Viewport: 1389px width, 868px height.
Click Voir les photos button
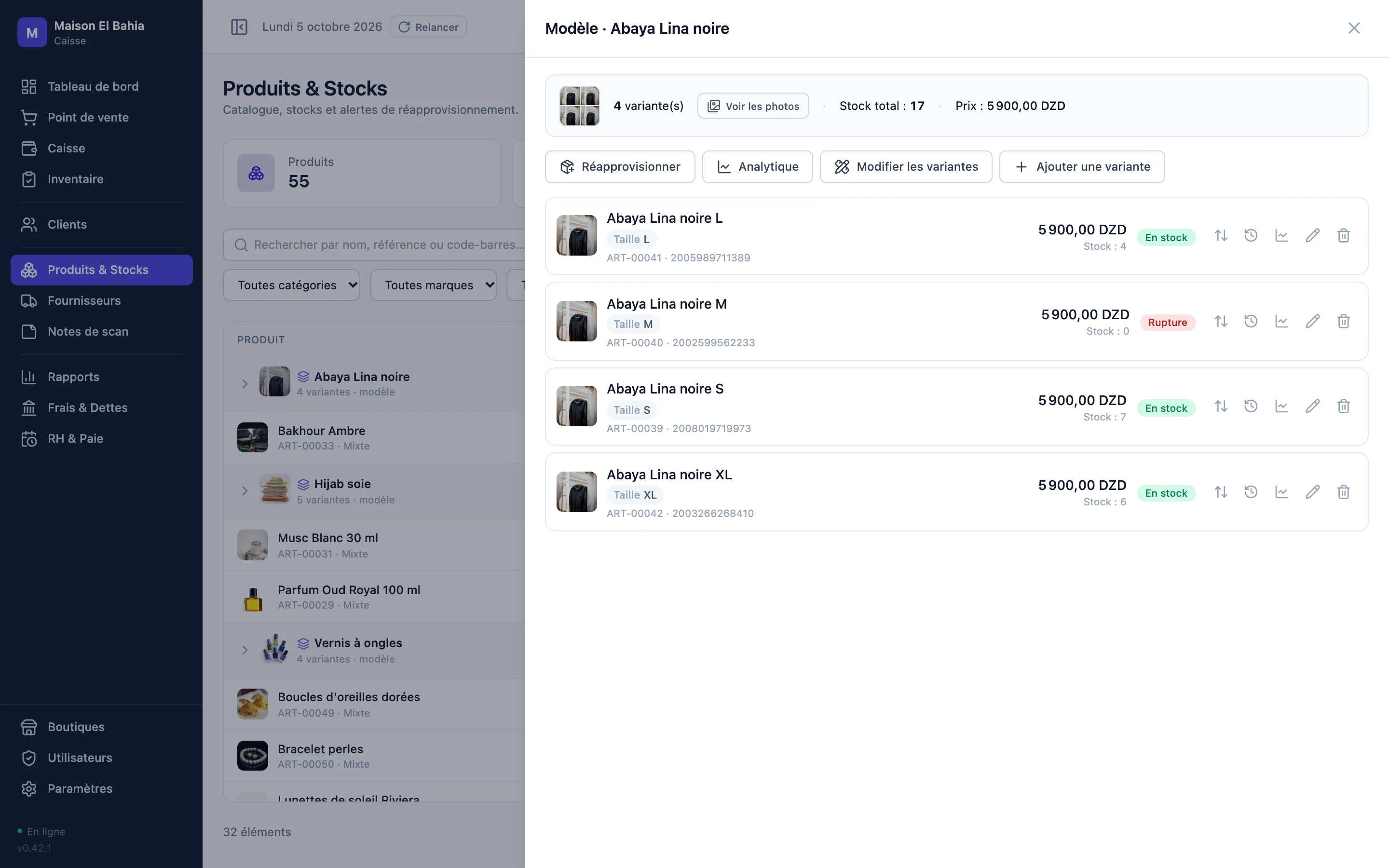[x=753, y=106]
